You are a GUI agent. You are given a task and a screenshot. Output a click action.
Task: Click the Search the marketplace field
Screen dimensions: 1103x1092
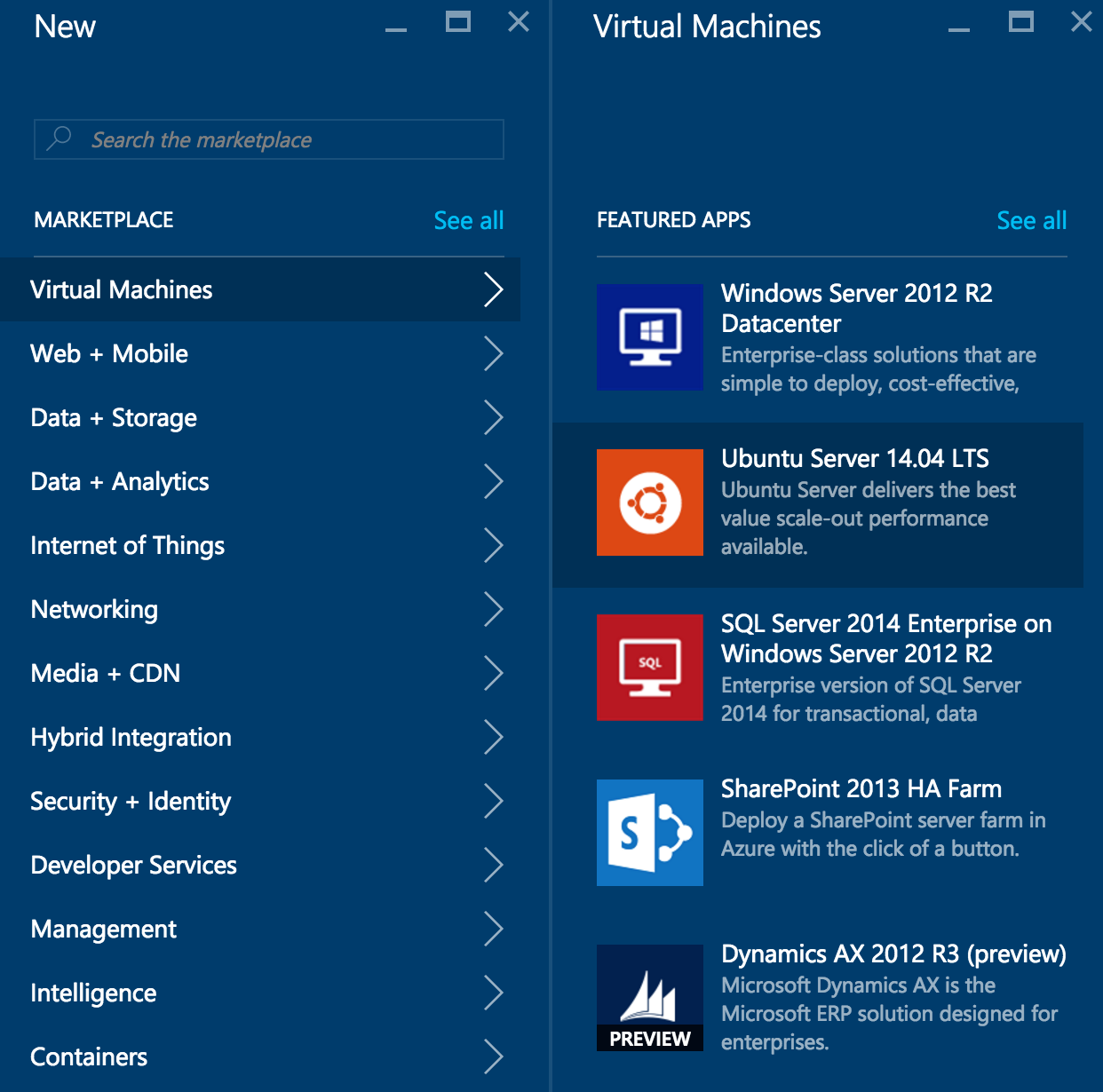point(266,139)
